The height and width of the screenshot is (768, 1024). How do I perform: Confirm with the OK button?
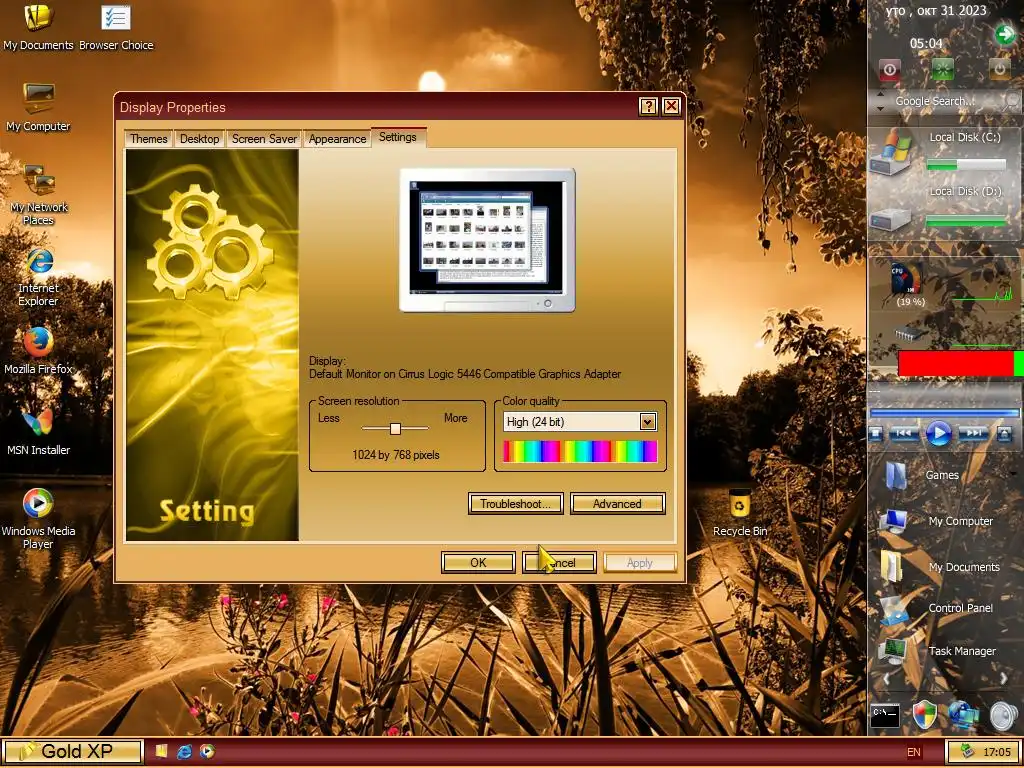(x=478, y=562)
